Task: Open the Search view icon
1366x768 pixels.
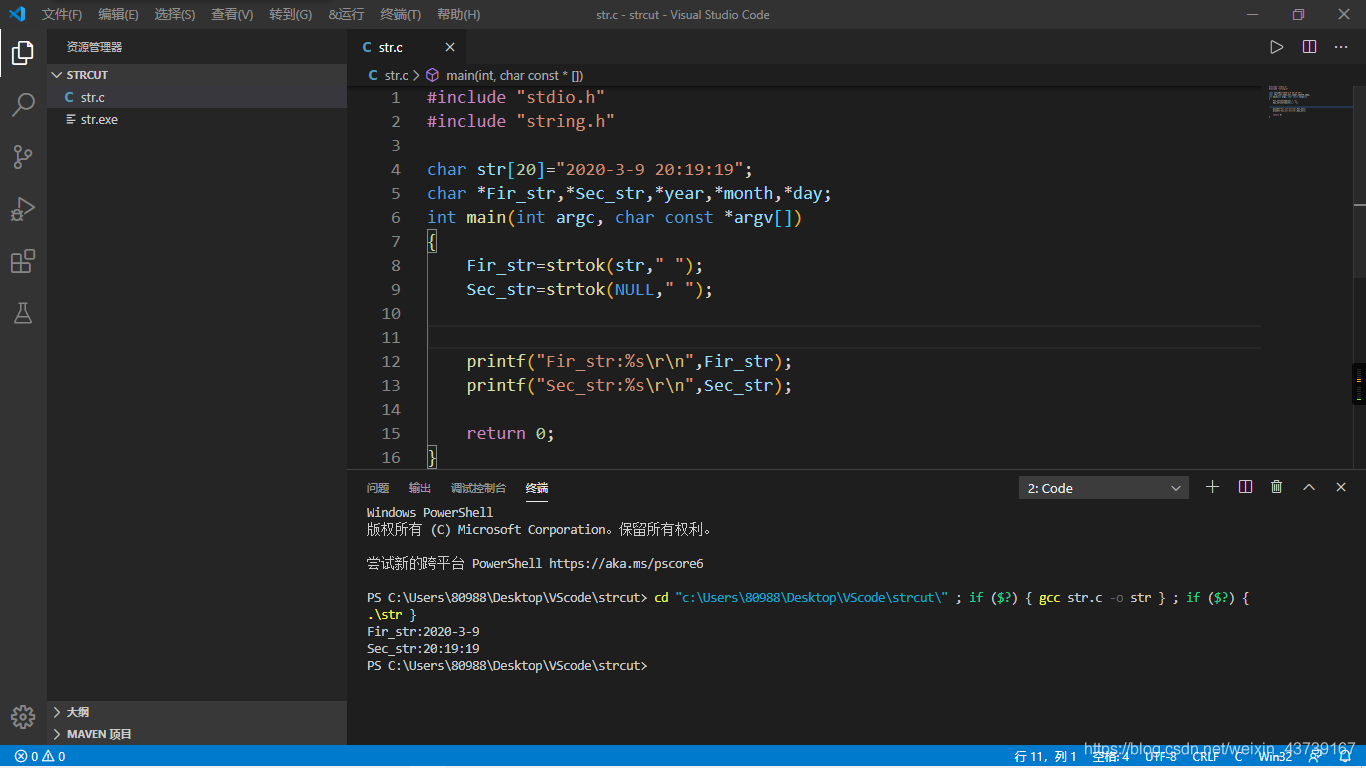Action: pyautogui.click(x=23, y=105)
